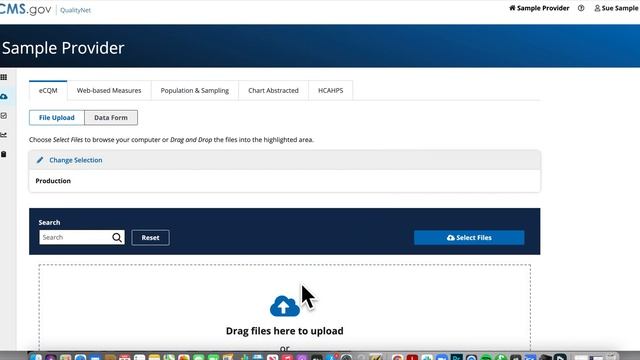
Task: Click the Sample Provider page heading
Action: 63,48
